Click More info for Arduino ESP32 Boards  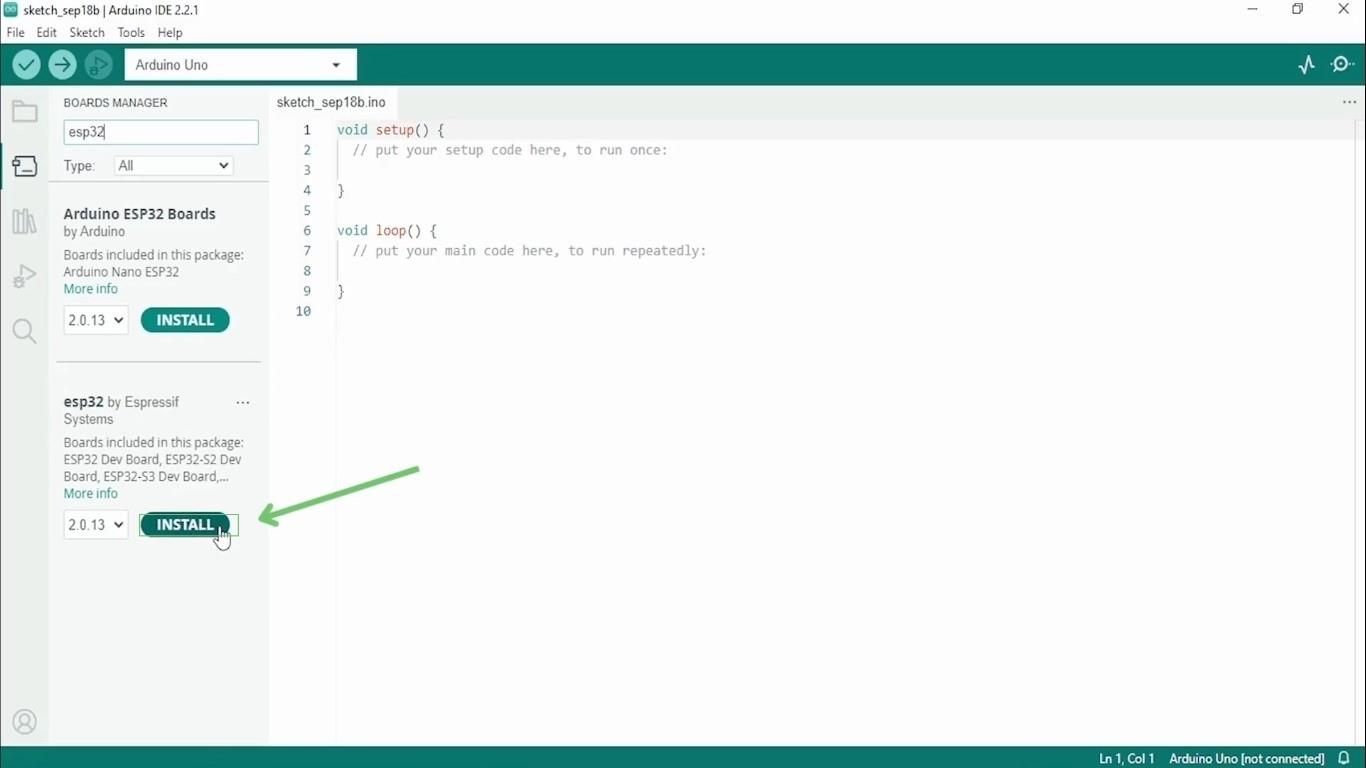(x=90, y=288)
